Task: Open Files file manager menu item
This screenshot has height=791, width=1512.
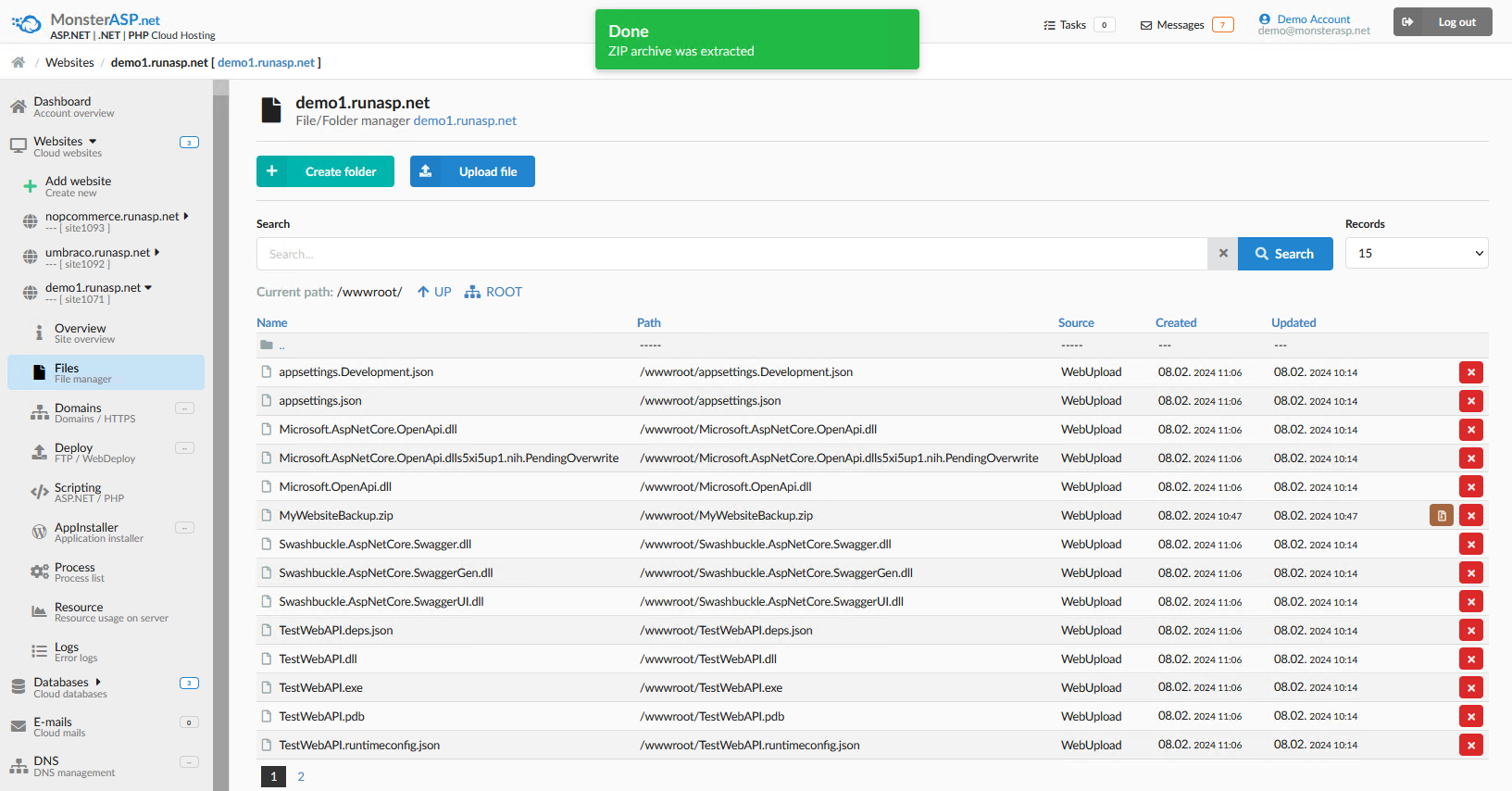Action: tap(106, 372)
